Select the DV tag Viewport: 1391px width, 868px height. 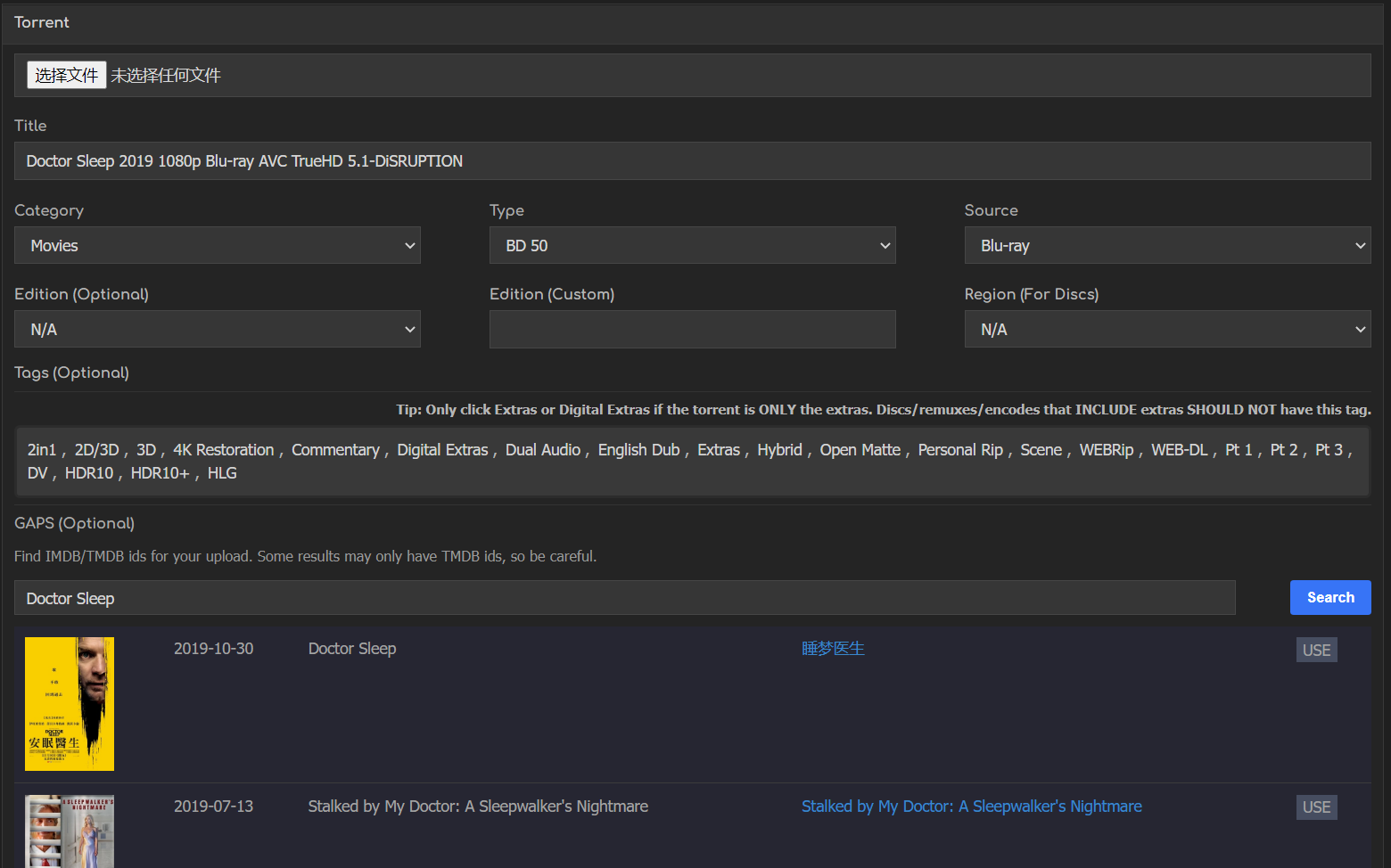pos(37,473)
